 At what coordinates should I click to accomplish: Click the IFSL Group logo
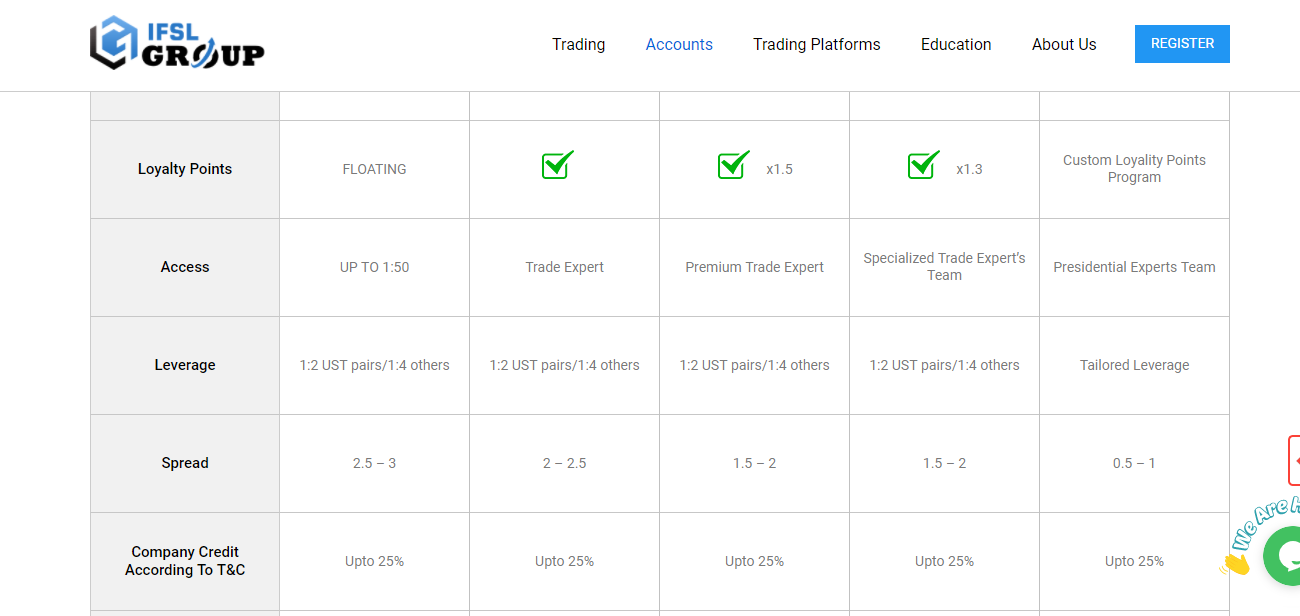point(177,43)
